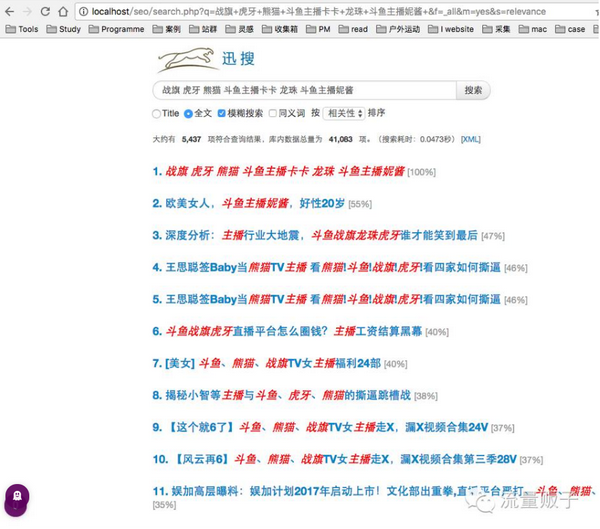This screenshot has width=600, height=529.
Task: Enable the 同义词 checkbox
Action: pyautogui.click(x=273, y=113)
